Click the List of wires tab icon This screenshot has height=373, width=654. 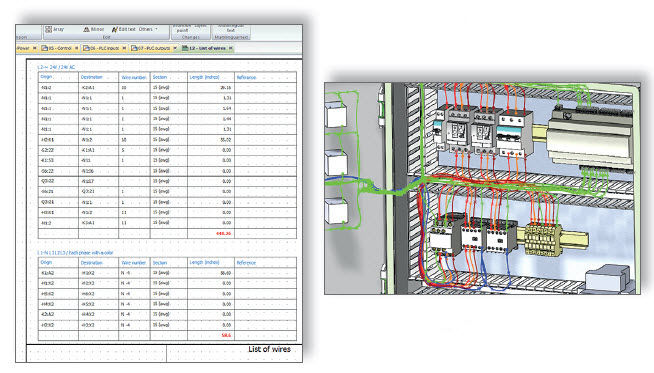185,48
